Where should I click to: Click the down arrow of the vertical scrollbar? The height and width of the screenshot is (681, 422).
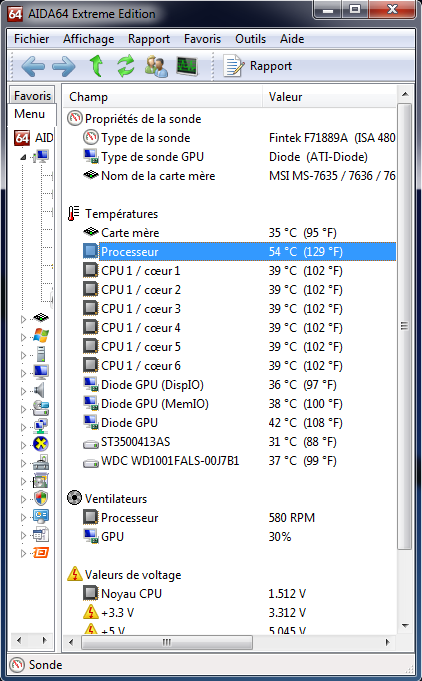tap(405, 626)
